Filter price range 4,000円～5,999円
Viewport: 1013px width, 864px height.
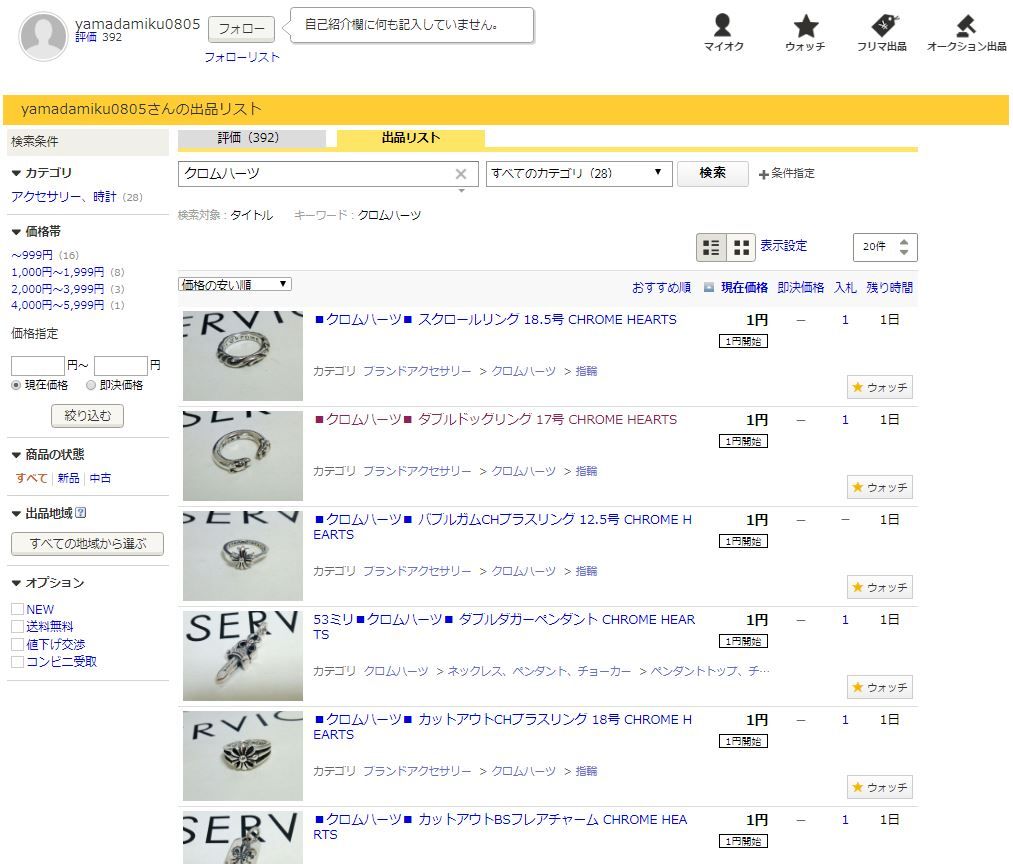coord(57,305)
